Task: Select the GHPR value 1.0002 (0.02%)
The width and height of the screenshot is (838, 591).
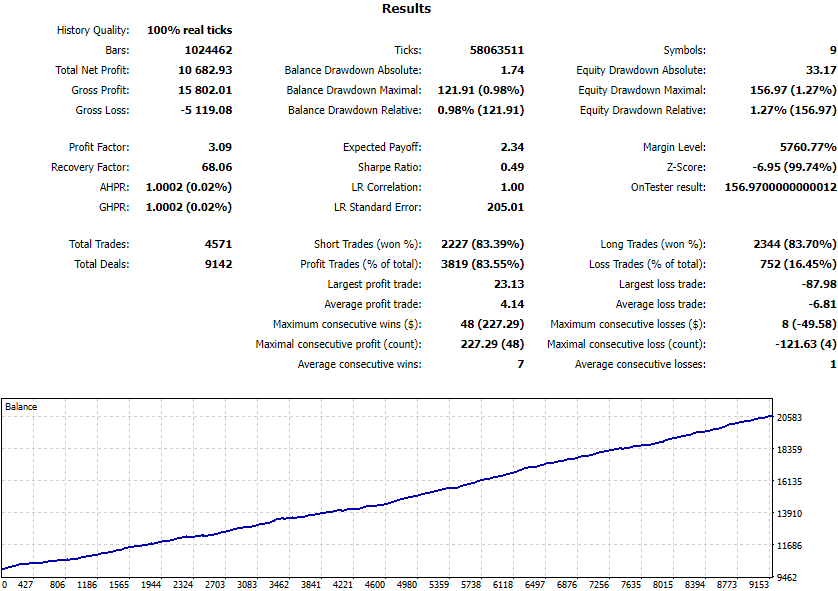Action: coord(189,207)
